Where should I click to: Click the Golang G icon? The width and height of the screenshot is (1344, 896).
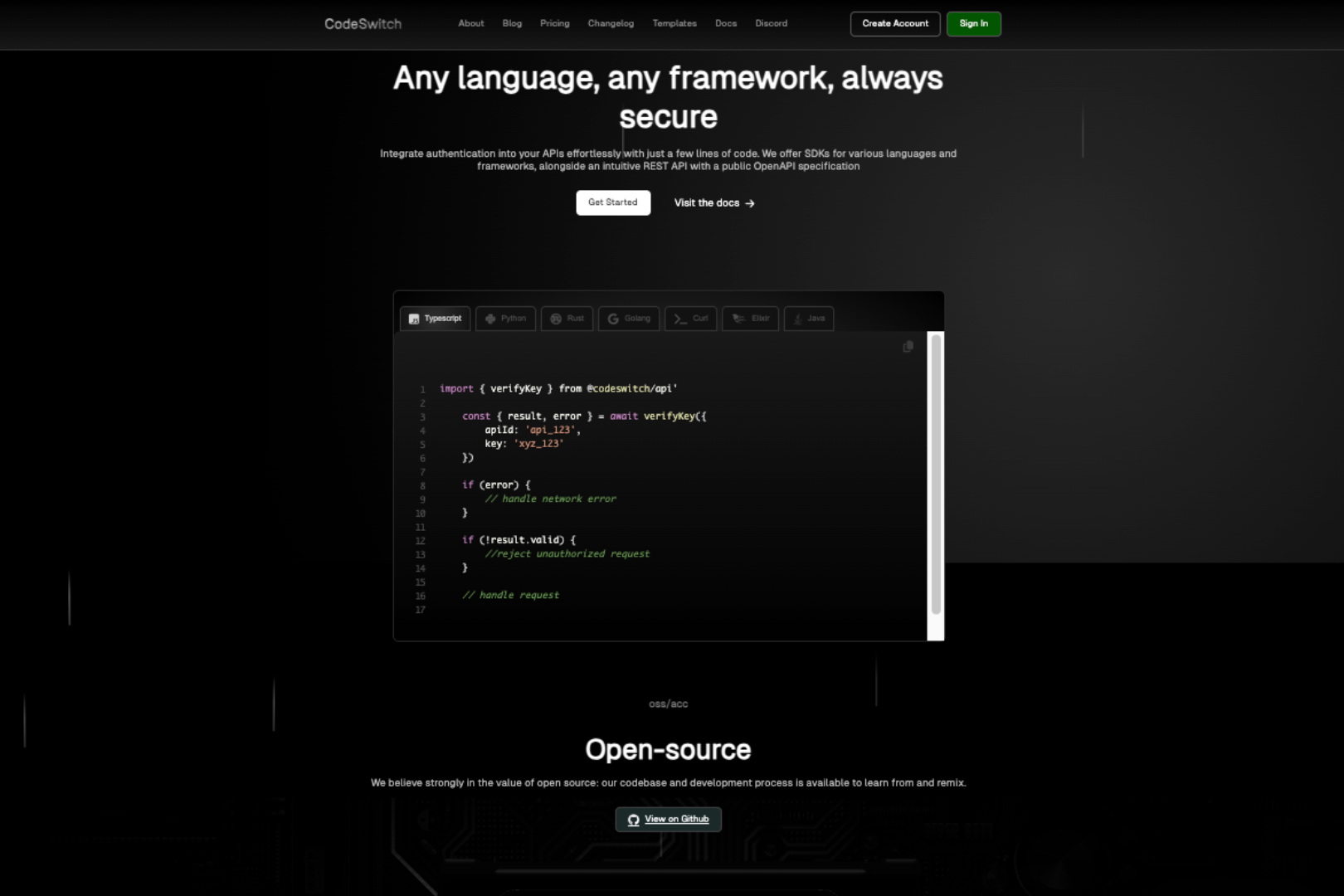613,319
